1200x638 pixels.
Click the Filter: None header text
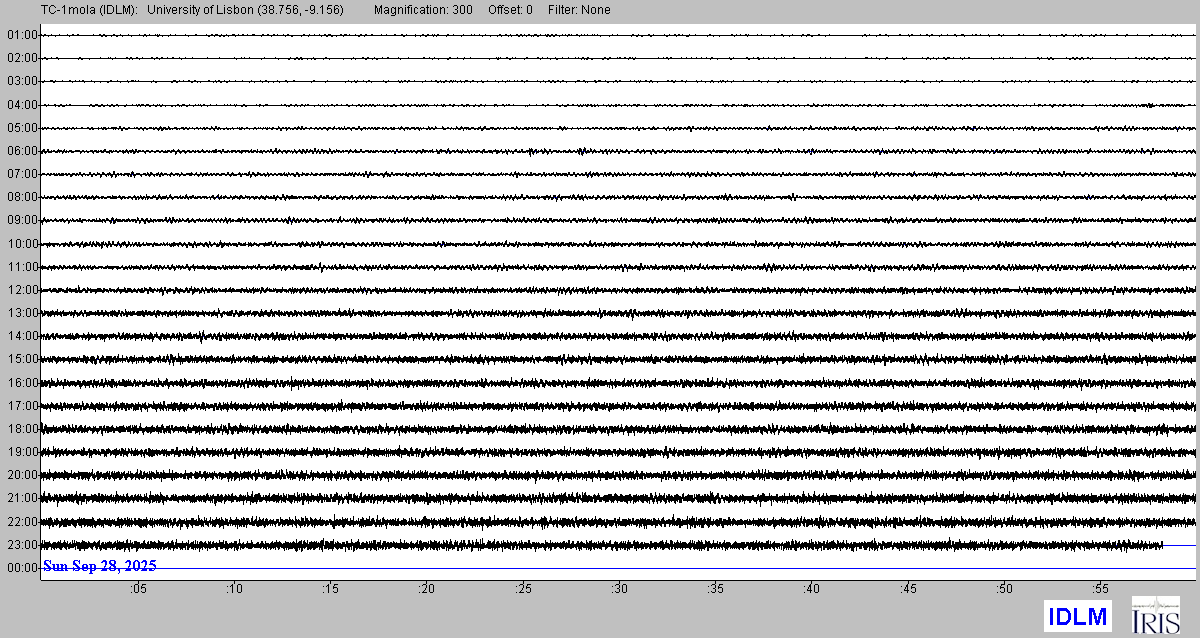pos(579,10)
